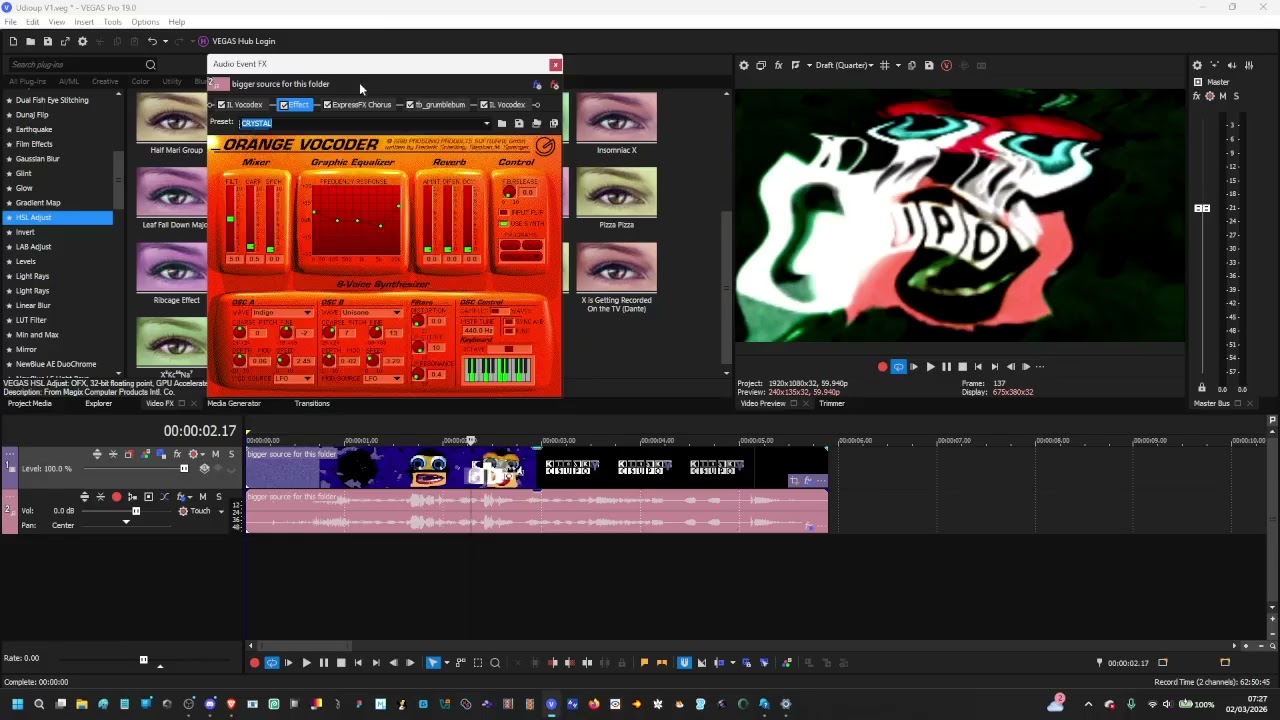Select Levels in the plug-in list
This screenshot has width=1280, height=720.
(x=26, y=261)
